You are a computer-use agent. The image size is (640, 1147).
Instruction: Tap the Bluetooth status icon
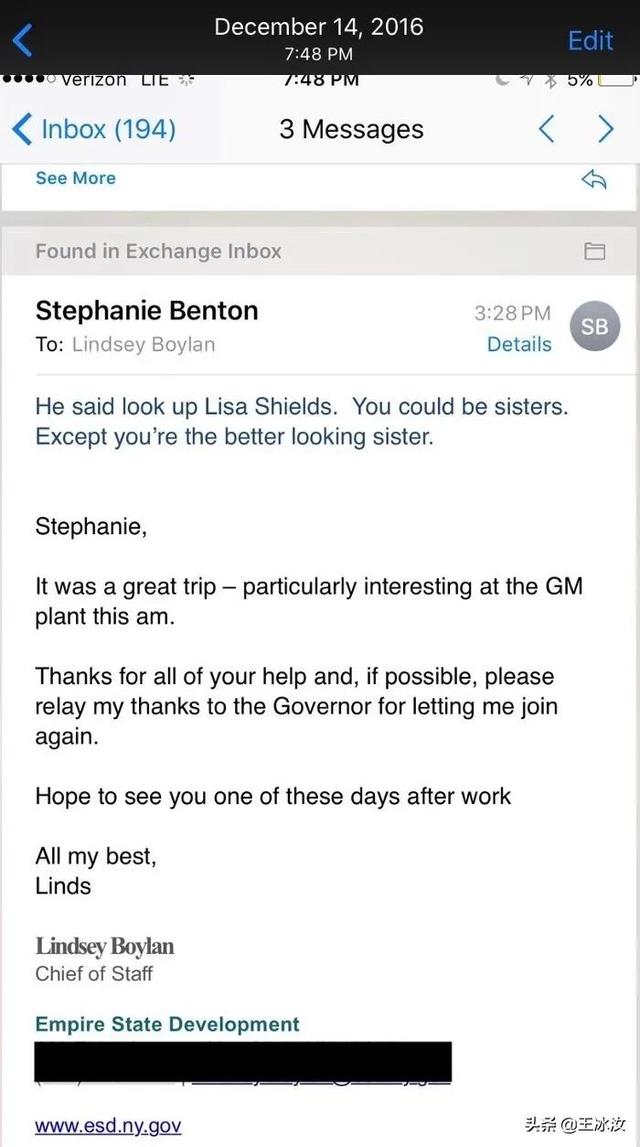[x=550, y=81]
